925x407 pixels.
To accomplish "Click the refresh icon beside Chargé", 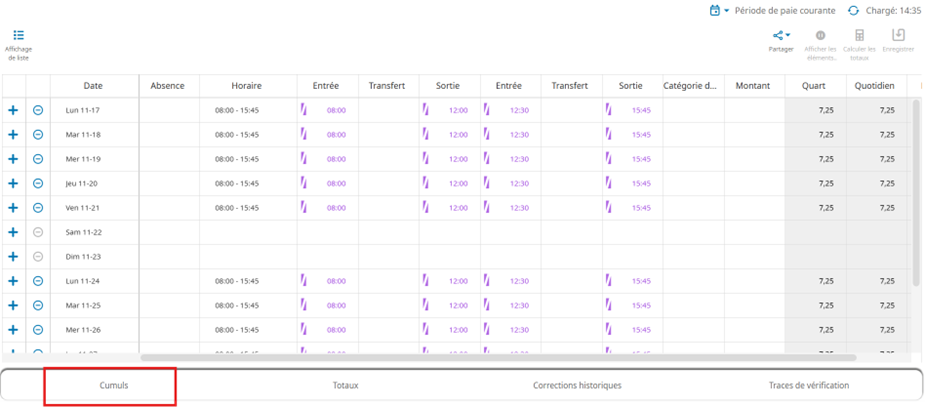I will (x=853, y=10).
